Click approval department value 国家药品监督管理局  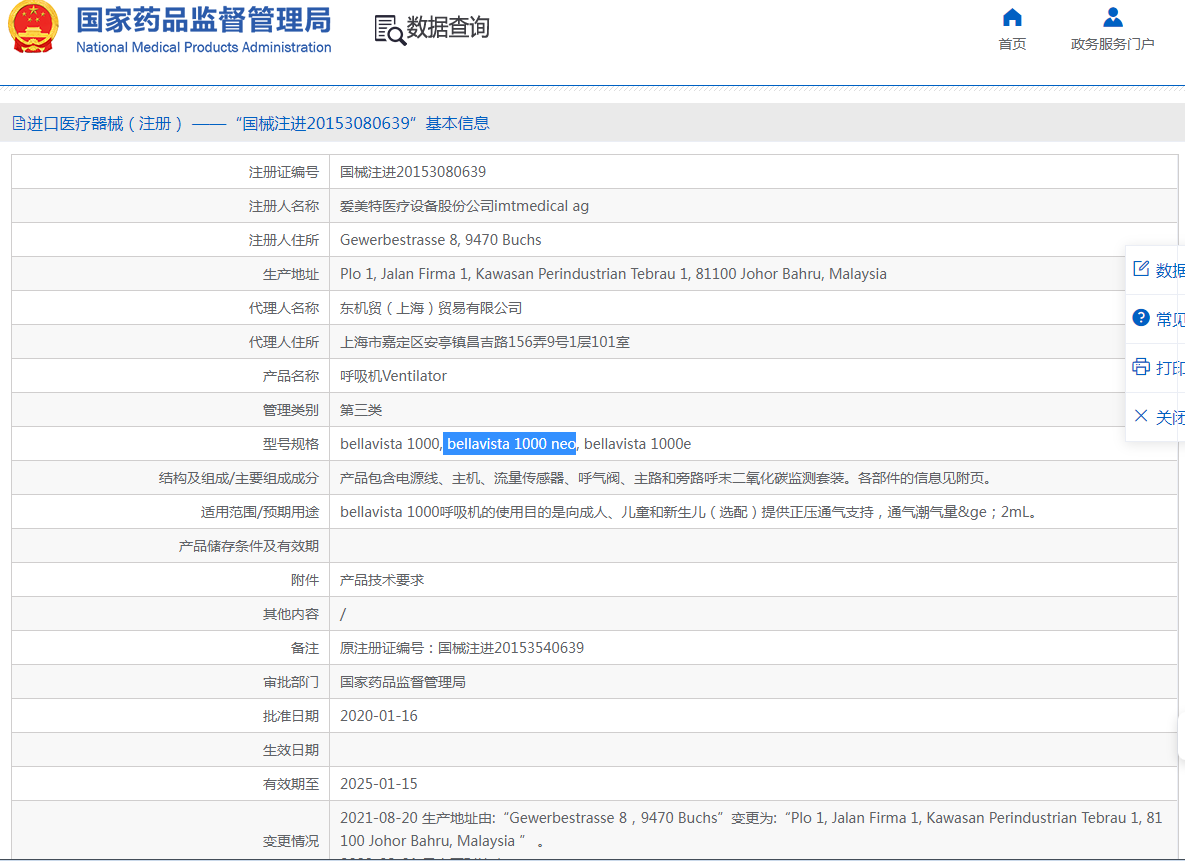pos(403,682)
